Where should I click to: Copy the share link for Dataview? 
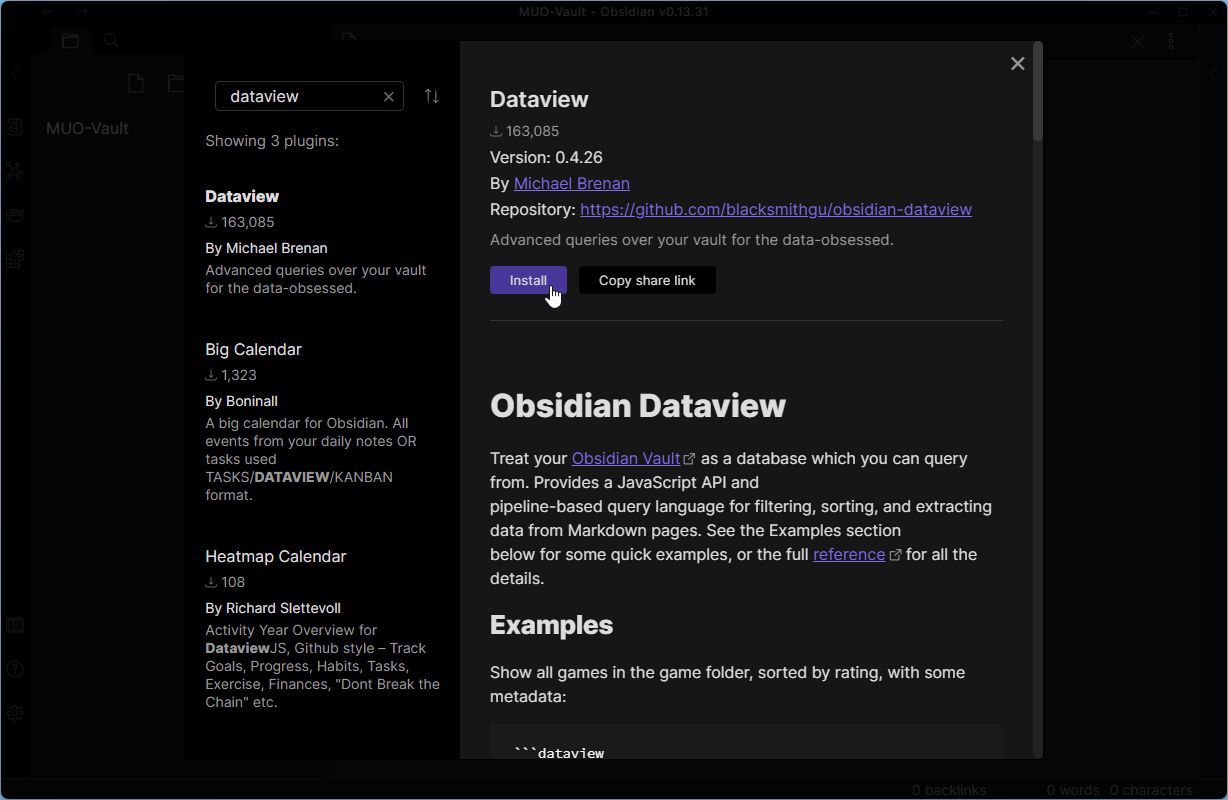point(646,280)
